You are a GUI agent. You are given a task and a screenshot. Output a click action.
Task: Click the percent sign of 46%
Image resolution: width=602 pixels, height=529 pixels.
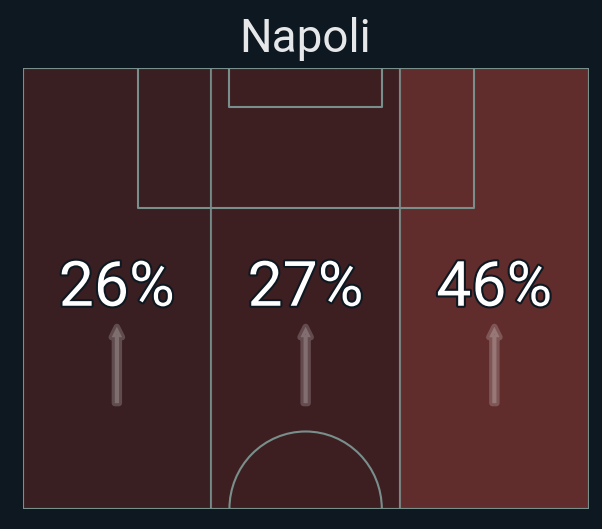pos(529,284)
